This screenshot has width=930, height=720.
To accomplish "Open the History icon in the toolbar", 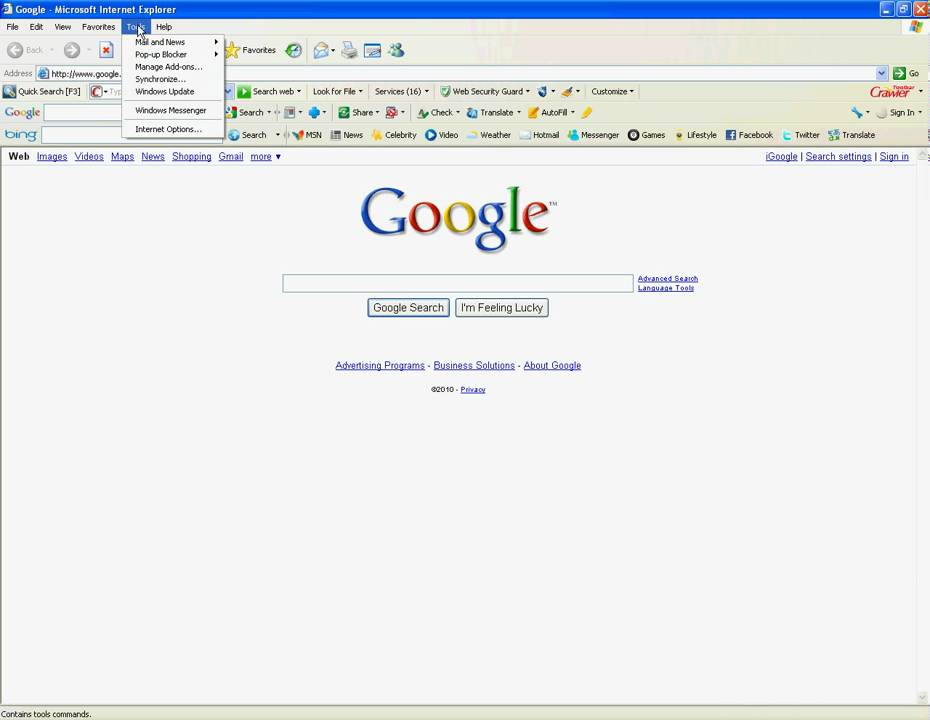I will point(294,50).
